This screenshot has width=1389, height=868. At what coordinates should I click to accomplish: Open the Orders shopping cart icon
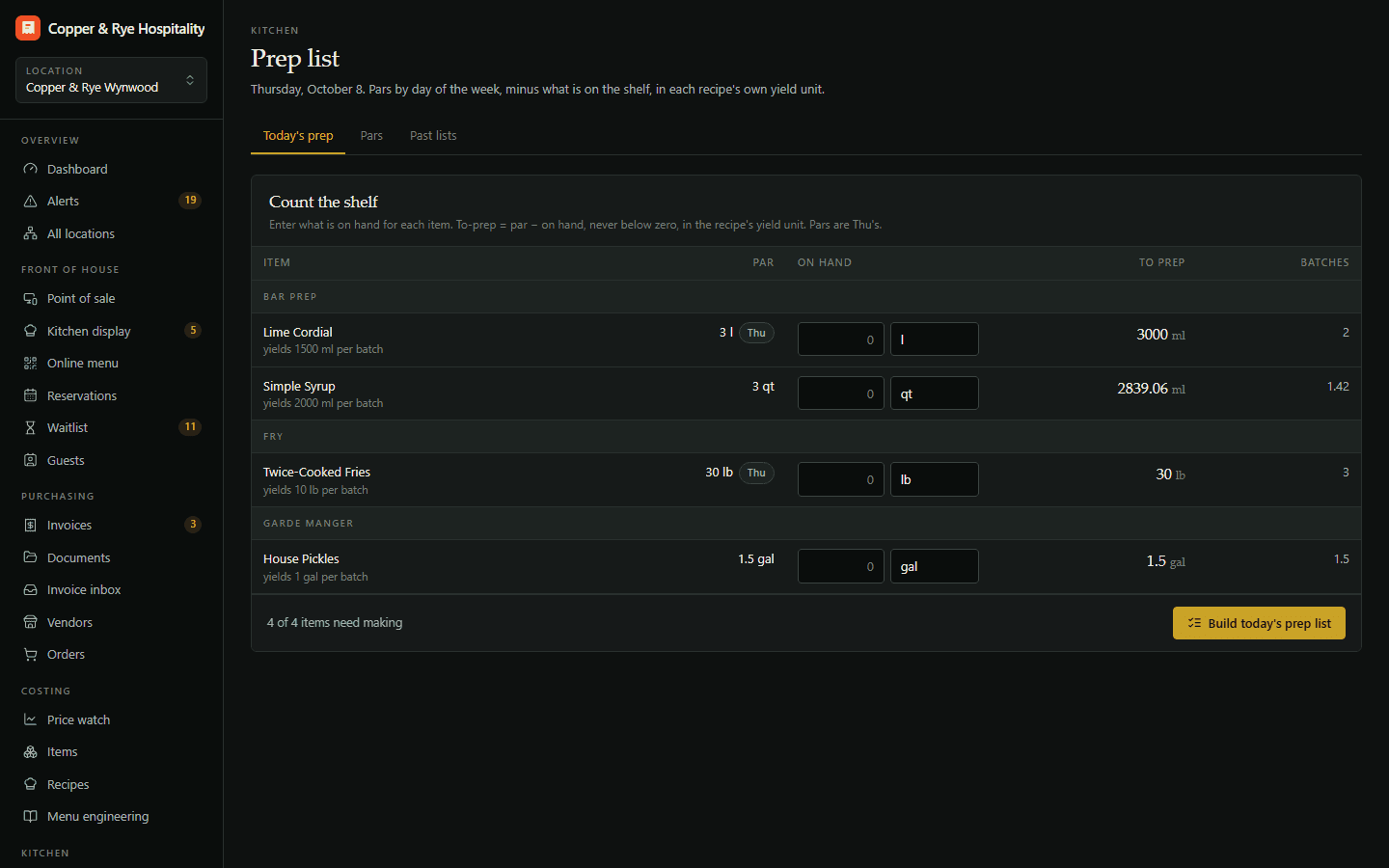[x=30, y=654]
